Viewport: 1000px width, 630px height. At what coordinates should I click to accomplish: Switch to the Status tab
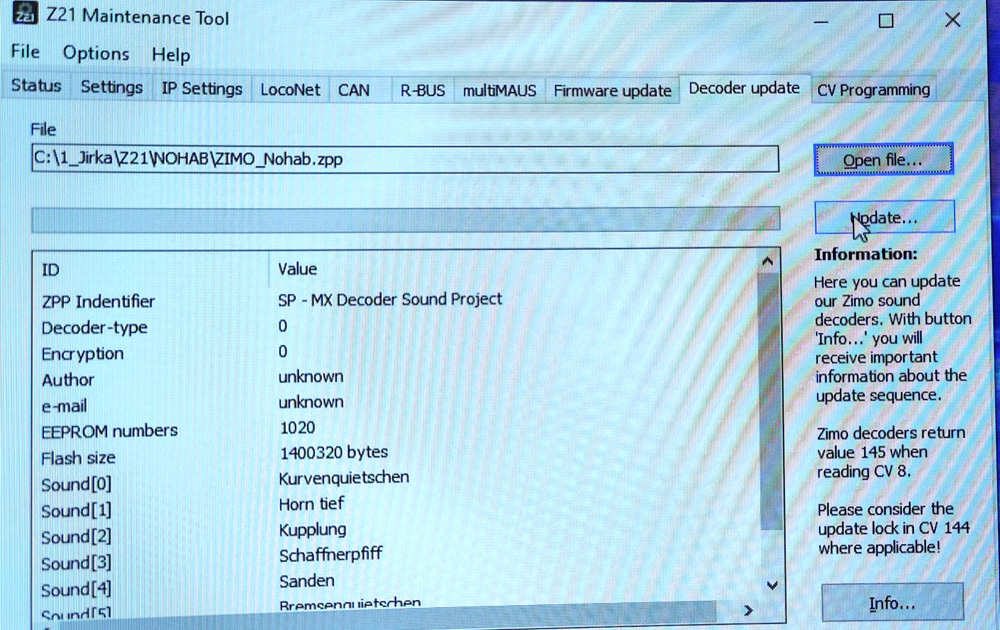[36, 87]
